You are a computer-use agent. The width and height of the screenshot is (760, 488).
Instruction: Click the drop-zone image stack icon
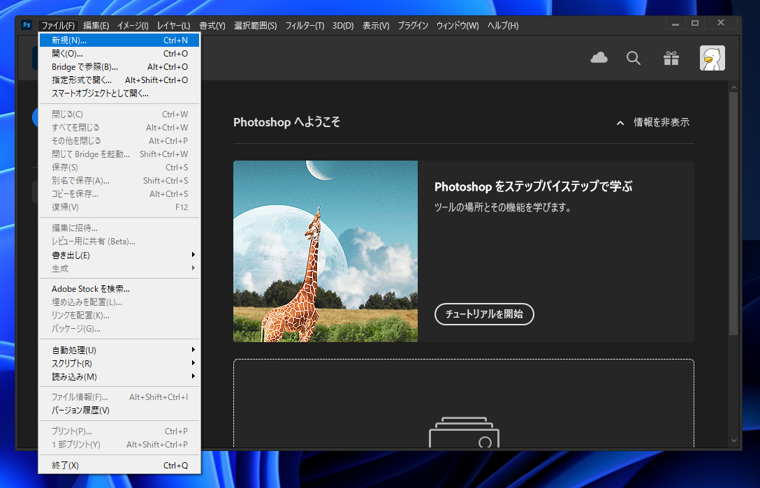point(464,432)
